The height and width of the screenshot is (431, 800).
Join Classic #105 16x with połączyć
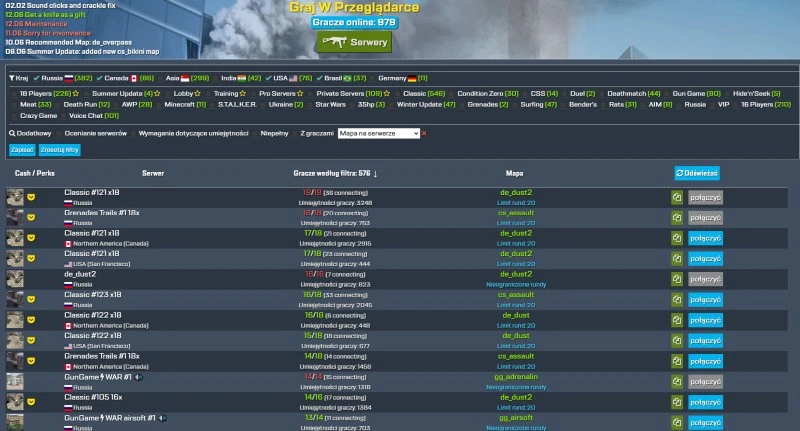(706, 402)
